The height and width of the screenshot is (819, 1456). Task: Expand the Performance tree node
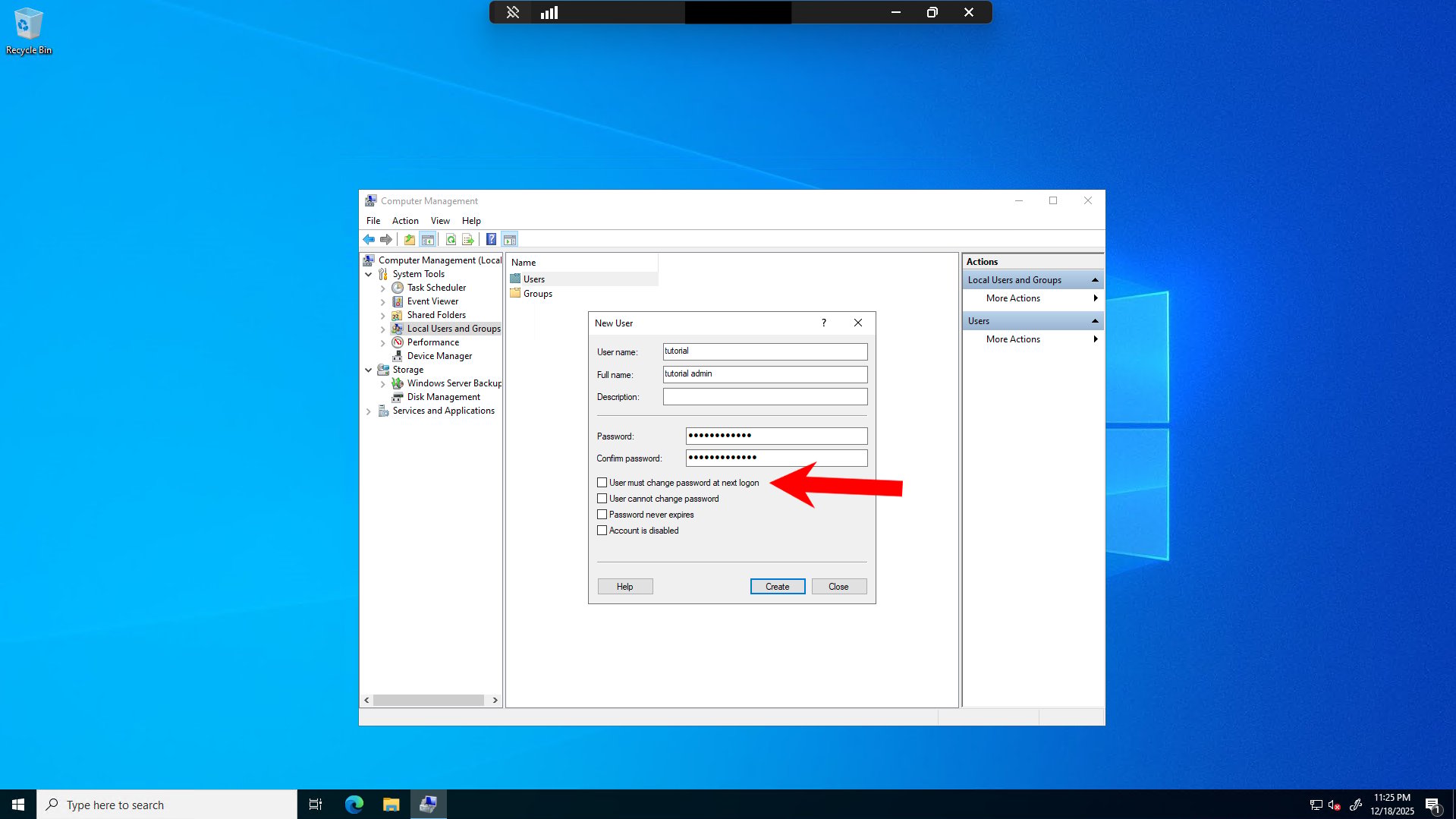click(383, 342)
